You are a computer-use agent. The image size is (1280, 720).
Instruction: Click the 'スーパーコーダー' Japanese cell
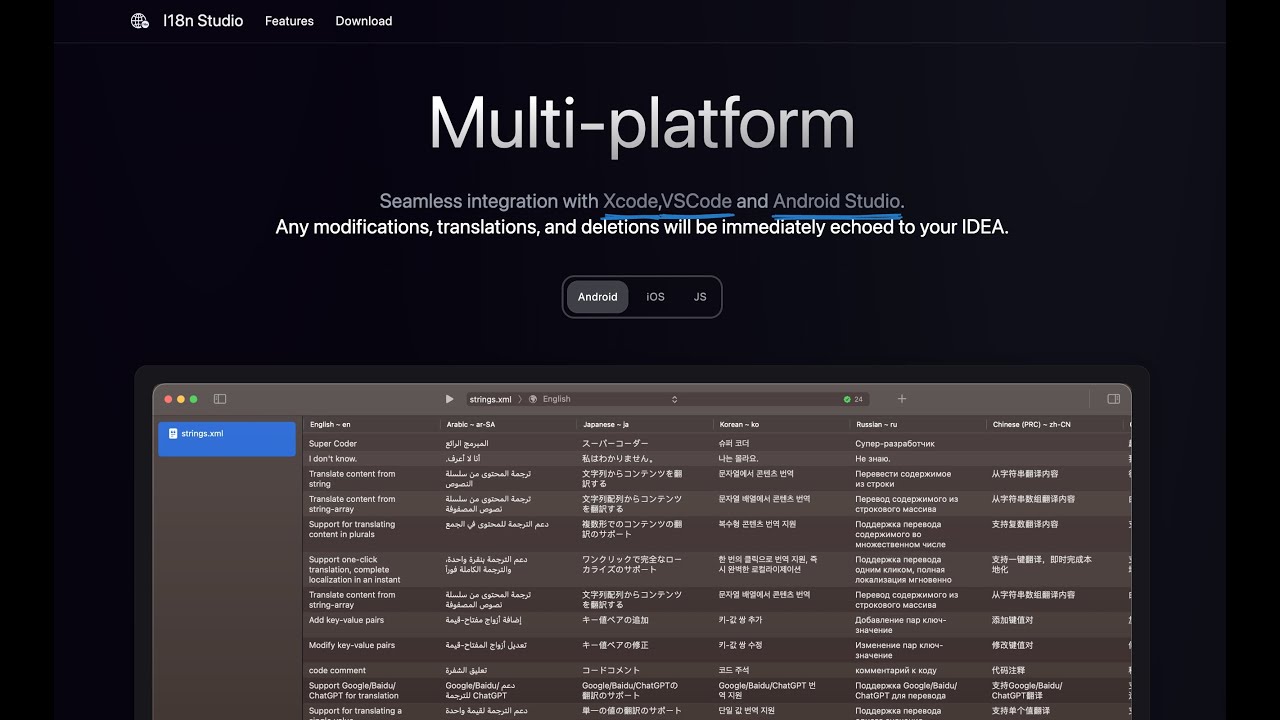click(615, 444)
